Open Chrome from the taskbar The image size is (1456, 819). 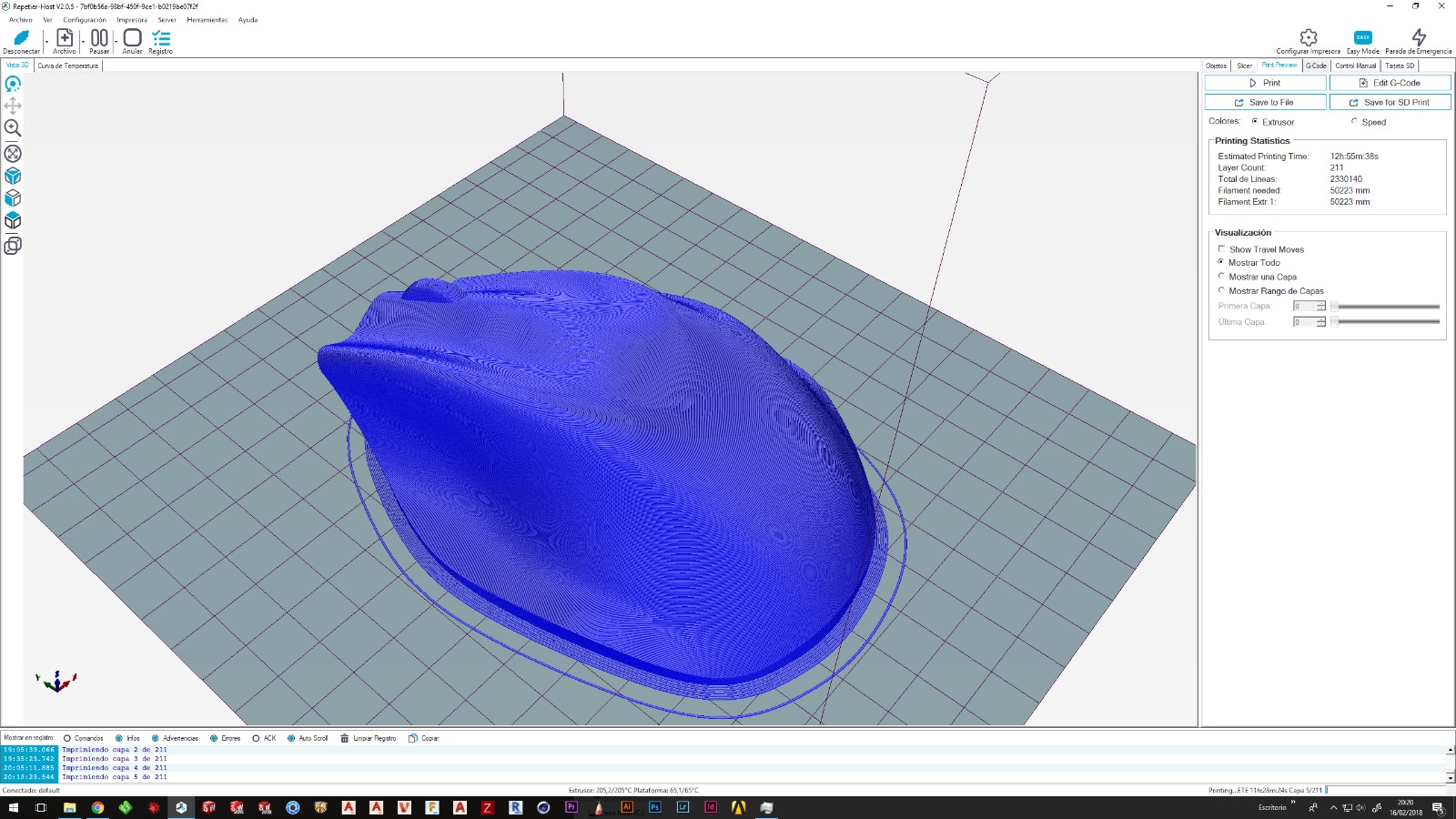click(97, 807)
